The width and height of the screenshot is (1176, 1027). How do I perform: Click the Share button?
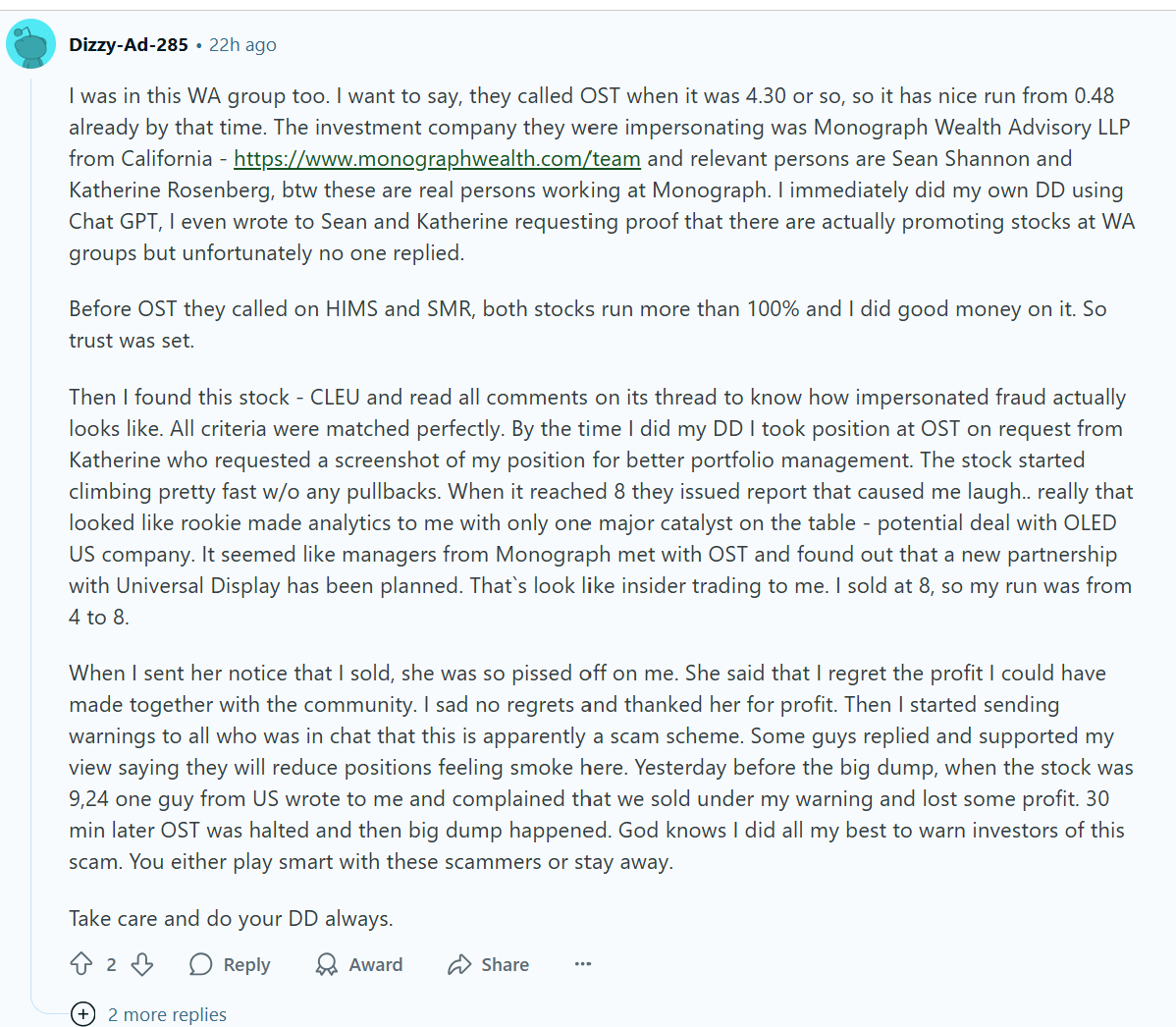click(504, 964)
